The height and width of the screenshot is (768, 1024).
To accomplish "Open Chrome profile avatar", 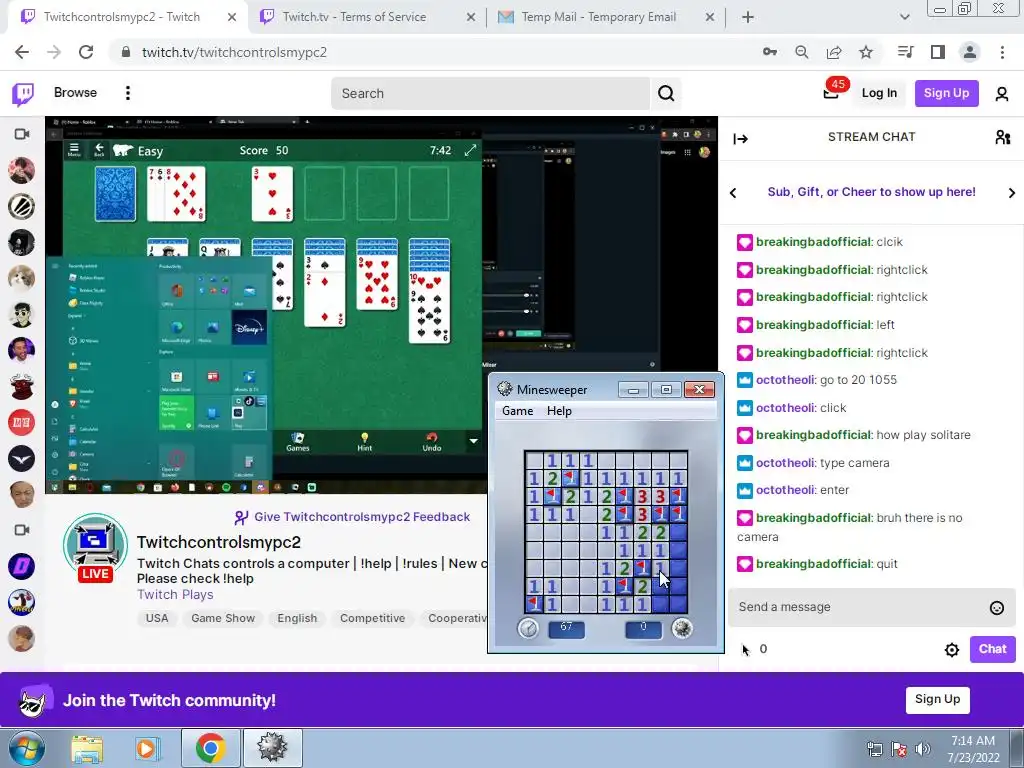I will (x=970, y=52).
